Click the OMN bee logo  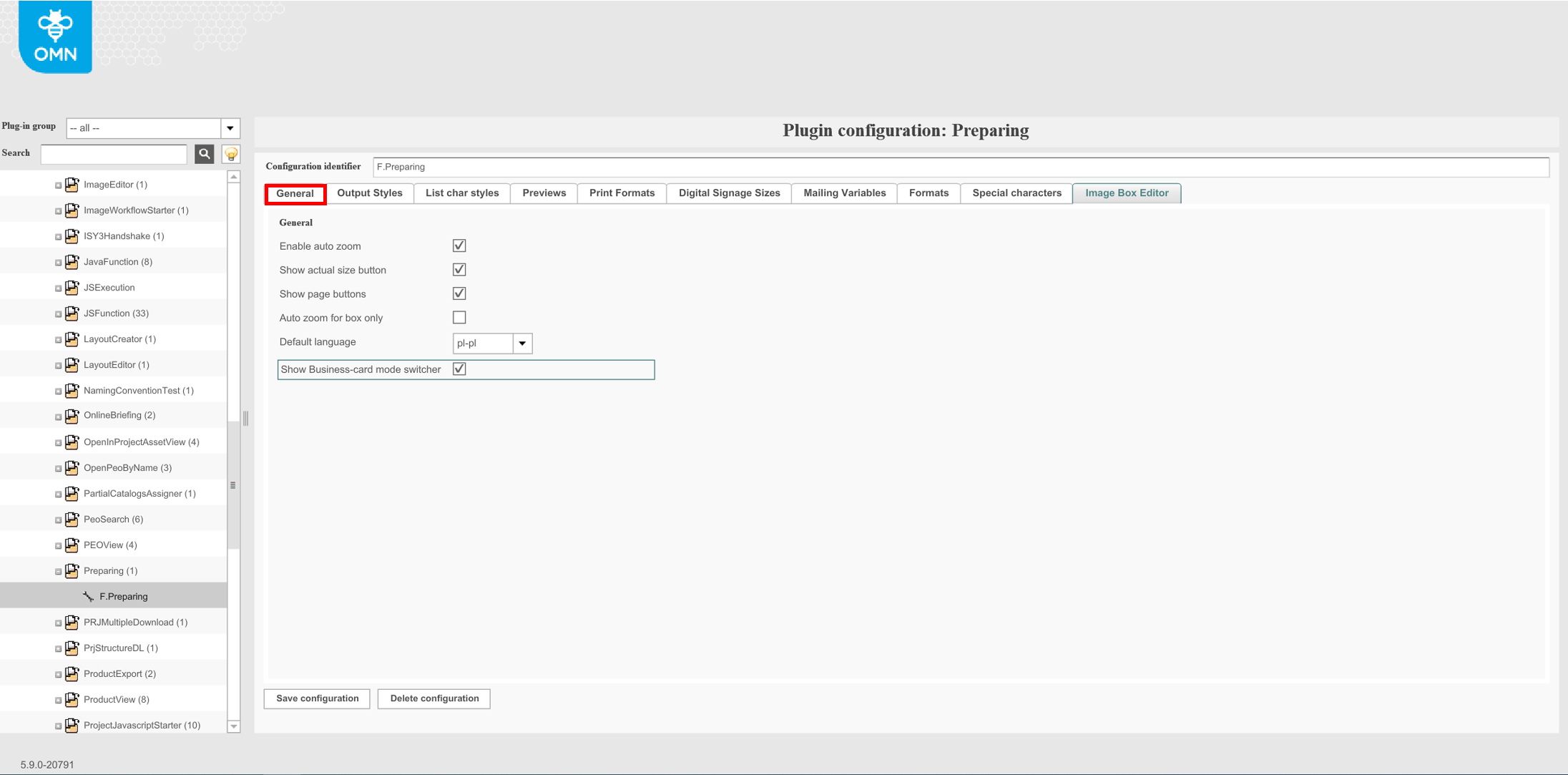click(x=55, y=36)
